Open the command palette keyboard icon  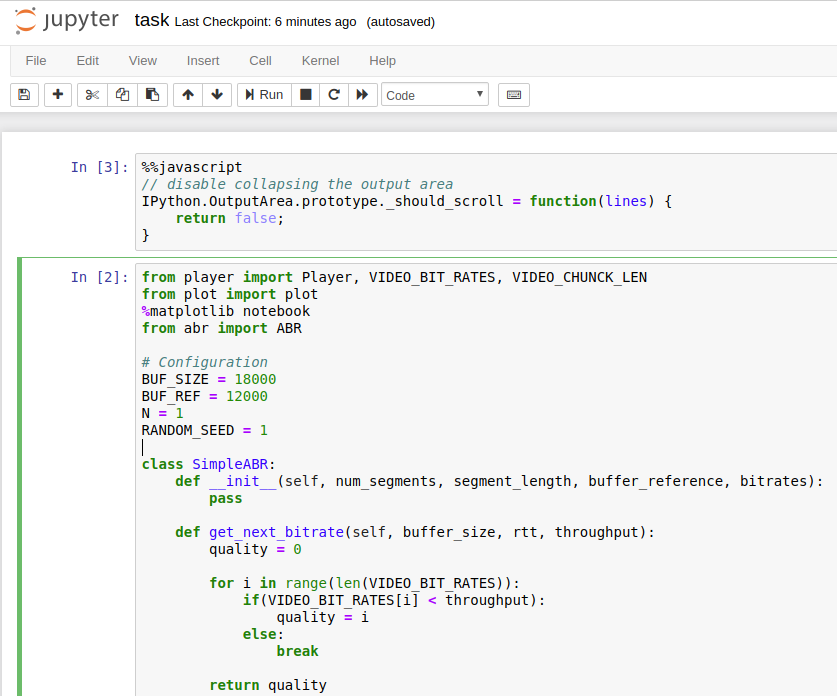point(514,95)
